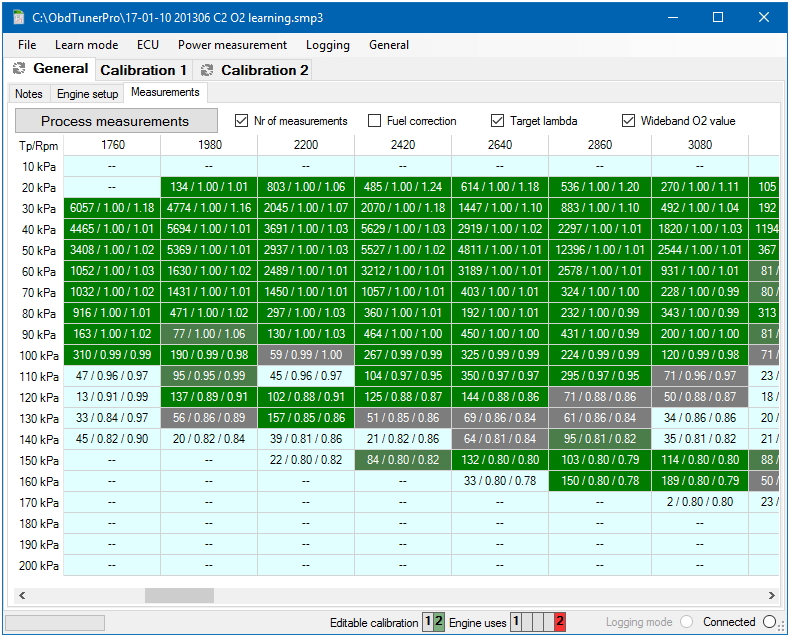Select cell 134 / 1.00 / 1.01
The width and height of the screenshot is (800, 637).
(209, 187)
